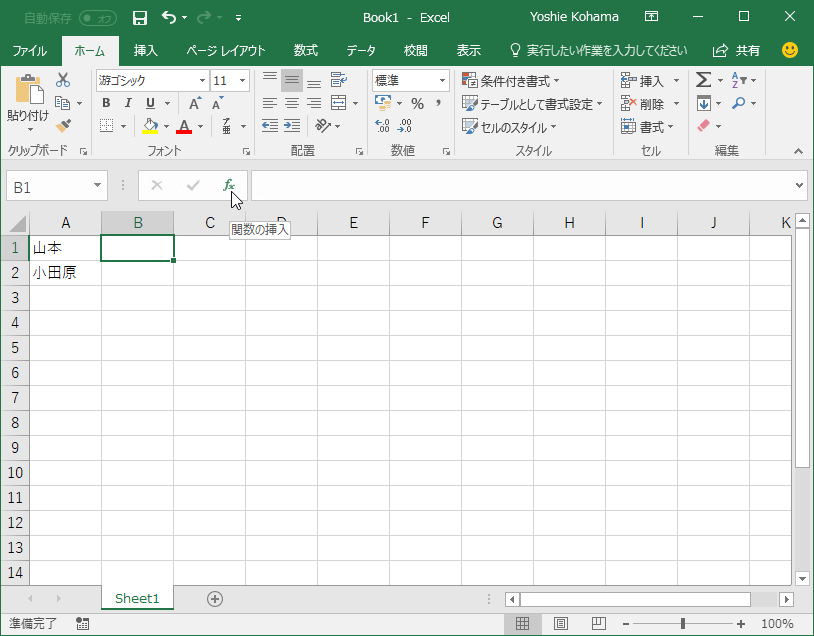Viewport: 814px width, 636px height.
Task: Add a new sheet
Action: pos(215,599)
